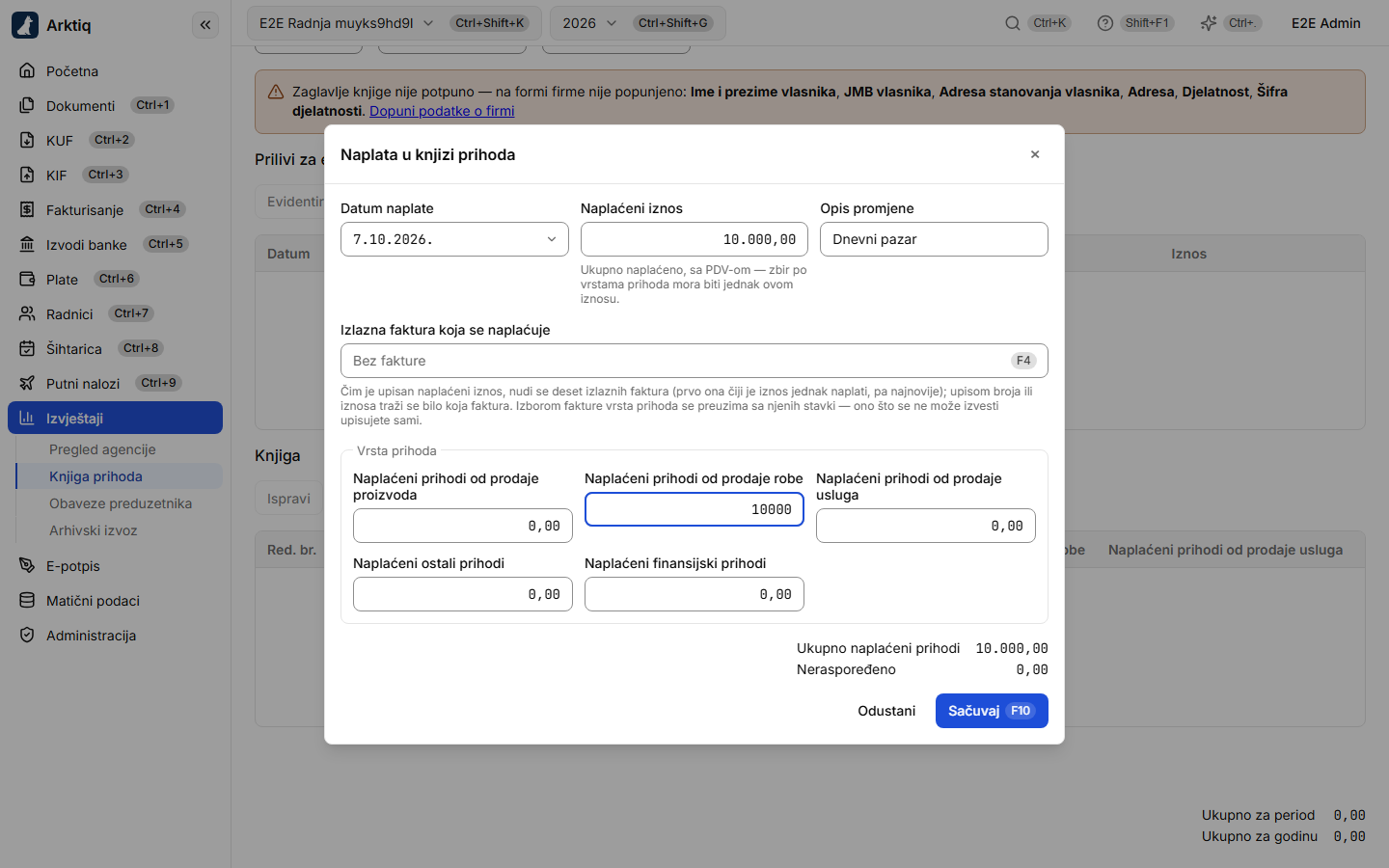Click the Izvodi banke bank icon
The height and width of the screenshot is (868, 1389).
pos(27,245)
